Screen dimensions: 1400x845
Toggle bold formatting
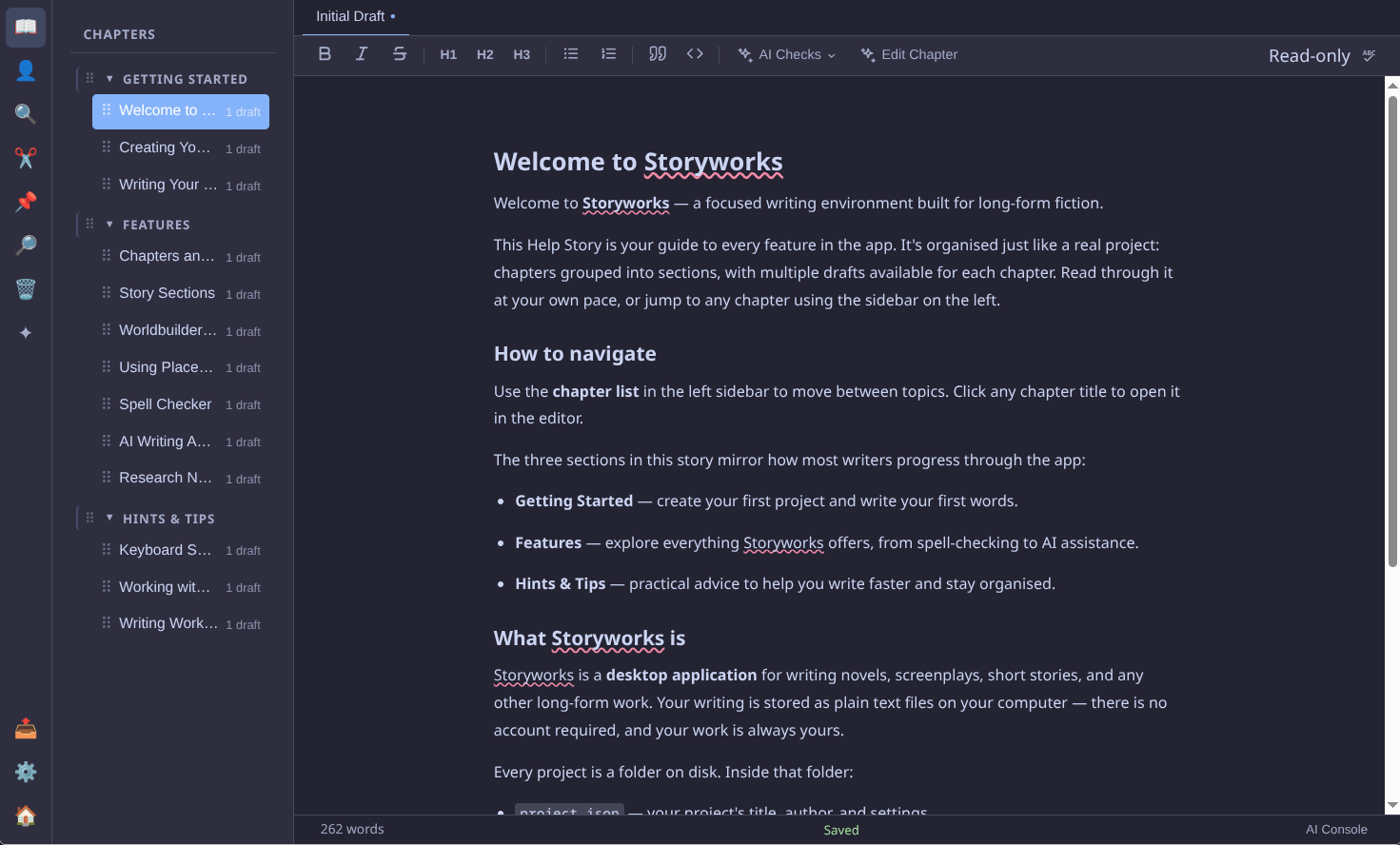[x=325, y=54]
